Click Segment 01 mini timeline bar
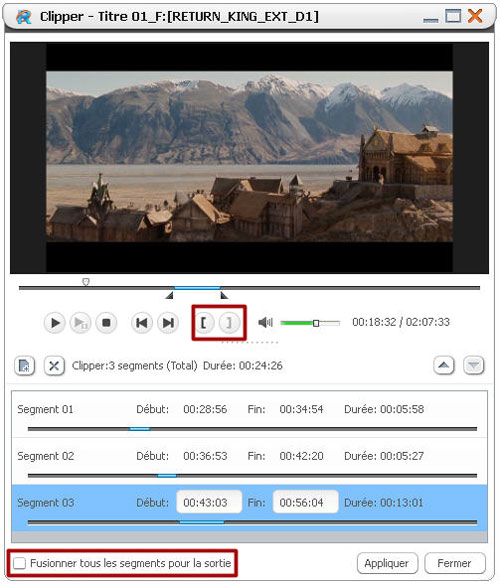500x584 pixels. click(x=252, y=429)
